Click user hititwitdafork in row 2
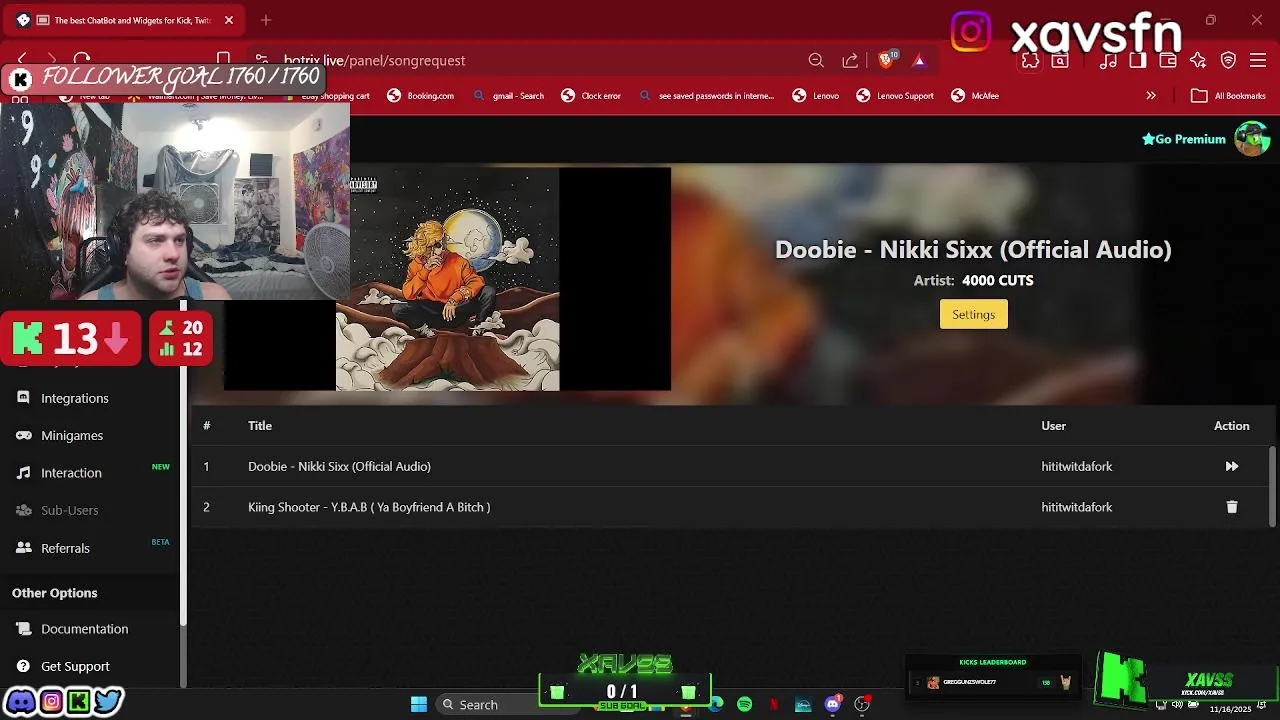Image resolution: width=1280 pixels, height=720 pixels. [1076, 507]
